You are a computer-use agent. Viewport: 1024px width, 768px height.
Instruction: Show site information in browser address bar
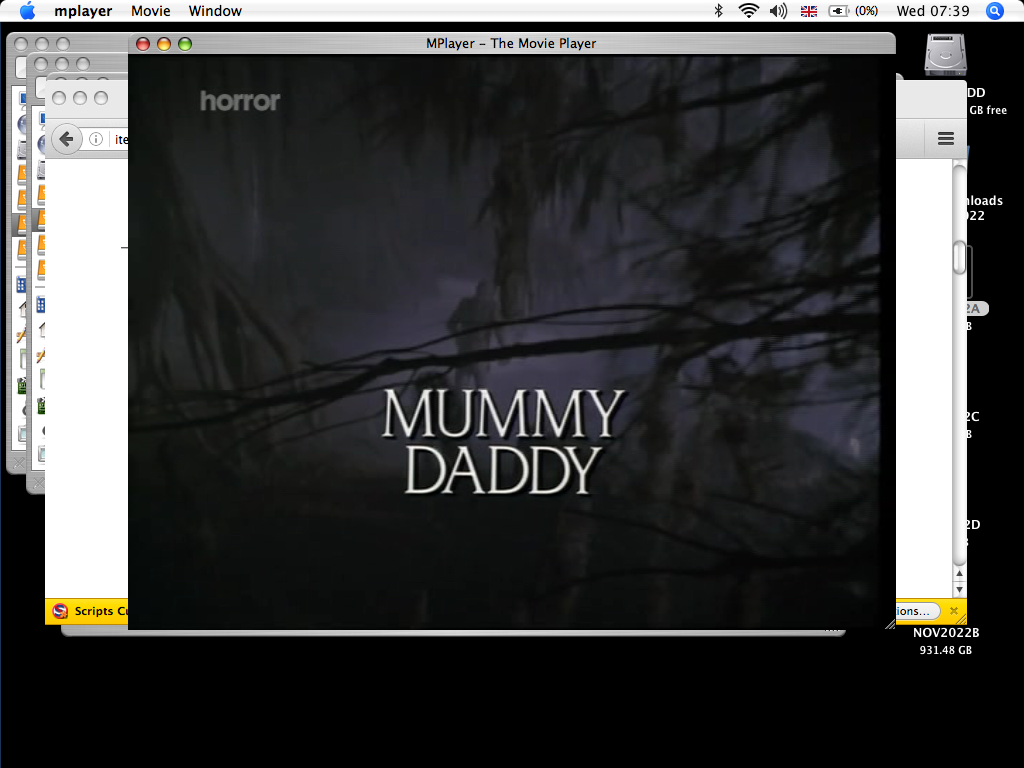[x=96, y=139]
